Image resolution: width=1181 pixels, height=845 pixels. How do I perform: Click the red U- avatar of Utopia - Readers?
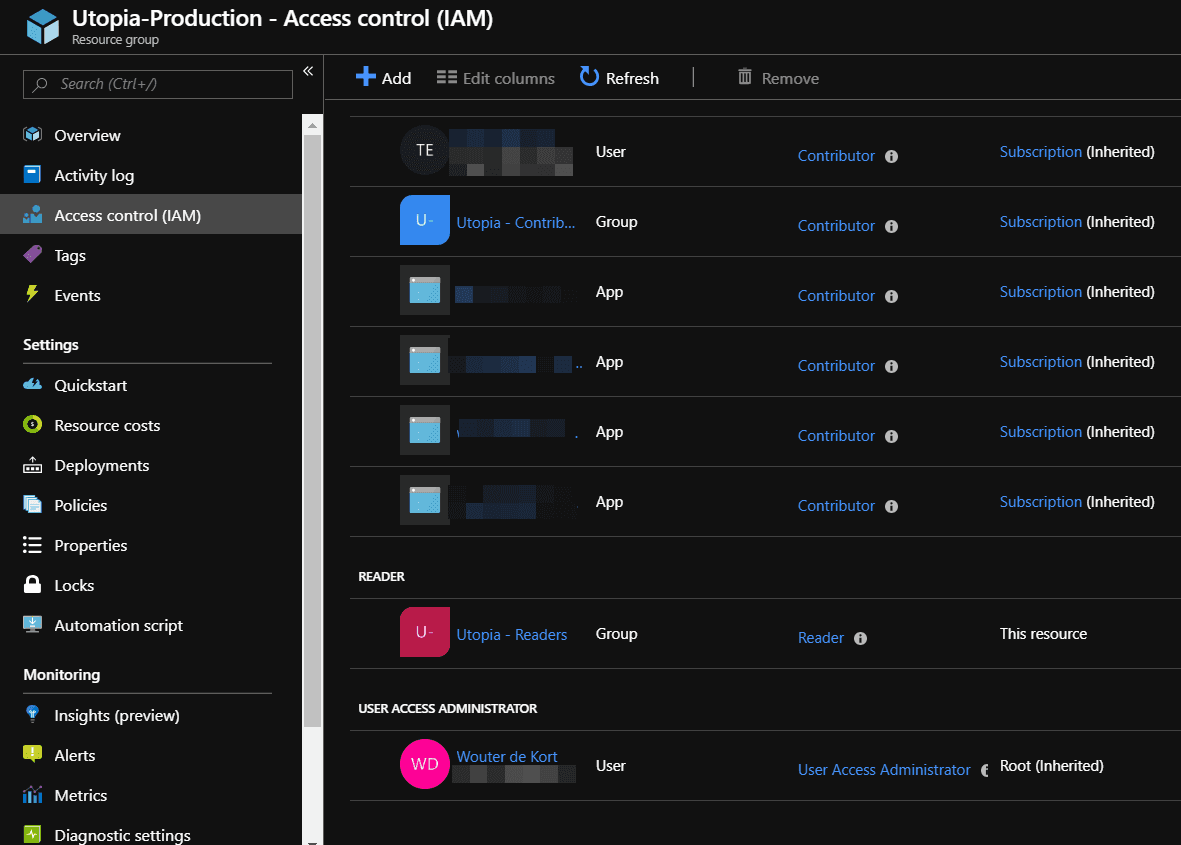pos(425,632)
